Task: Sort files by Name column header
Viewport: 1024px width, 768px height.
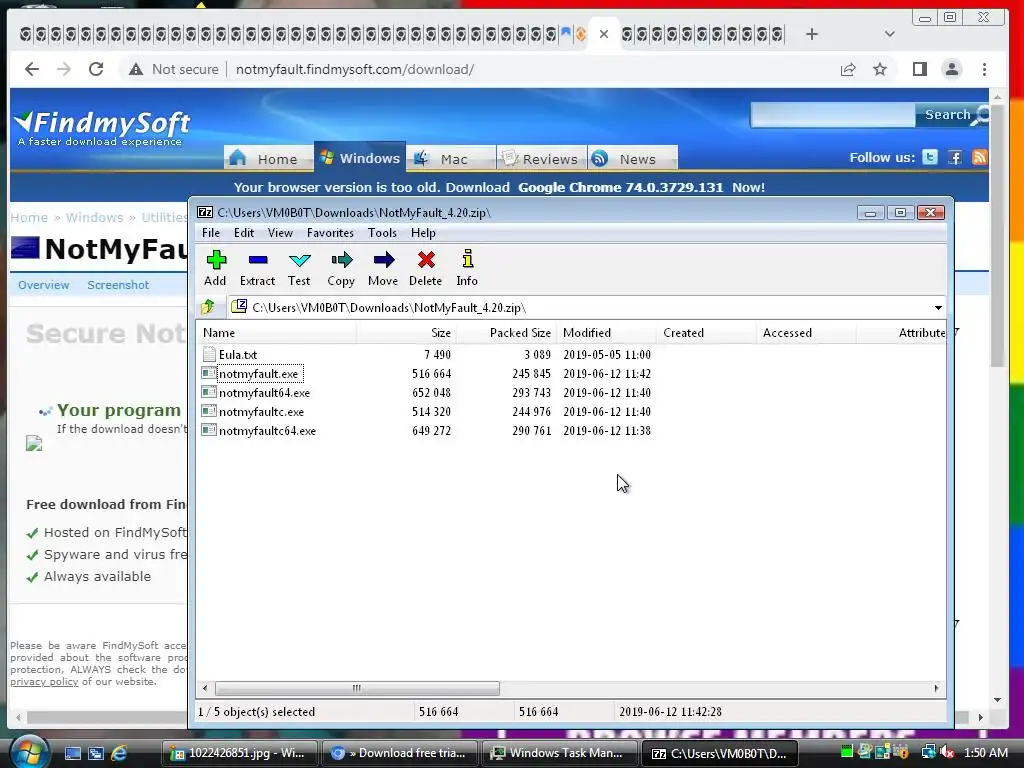Action: [x=277, y=333]
